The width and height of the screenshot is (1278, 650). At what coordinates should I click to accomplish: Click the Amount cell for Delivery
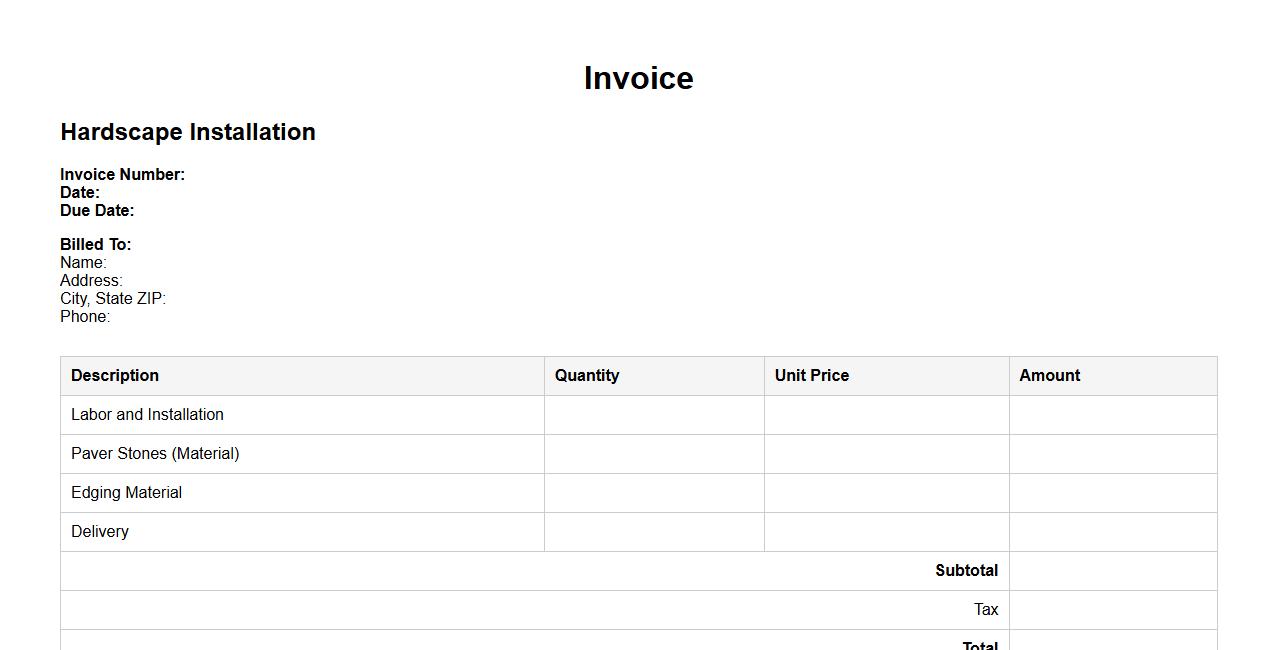(x=1113, y=531)
